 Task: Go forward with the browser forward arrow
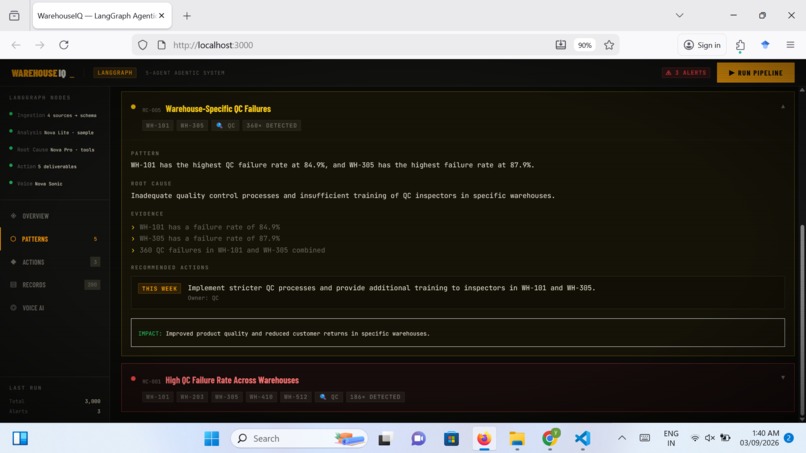point(40,45)
